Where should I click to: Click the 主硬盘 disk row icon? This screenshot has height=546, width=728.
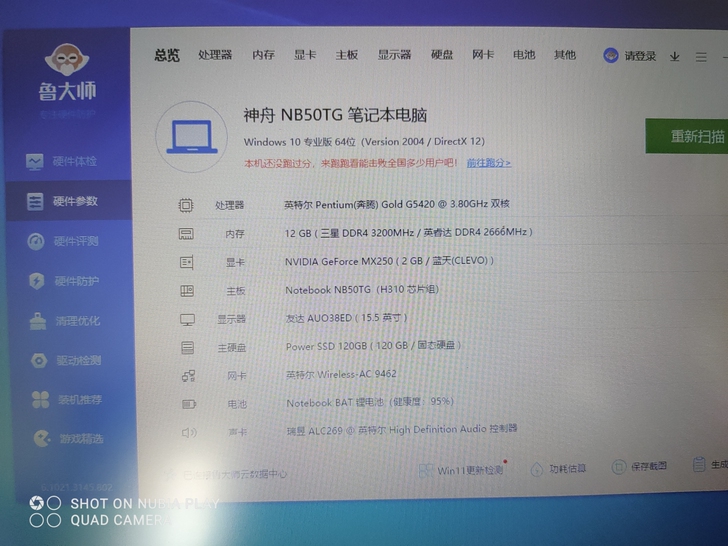coord(188,348)
